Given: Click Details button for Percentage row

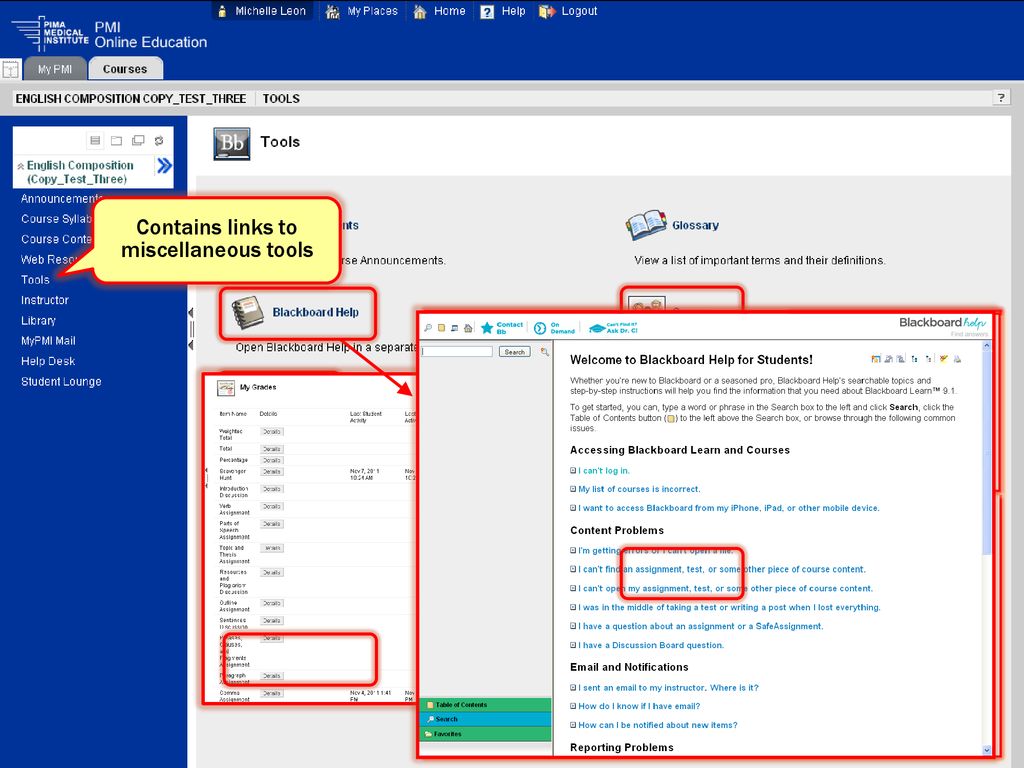Looking at the screenshot, I should 272,460.
